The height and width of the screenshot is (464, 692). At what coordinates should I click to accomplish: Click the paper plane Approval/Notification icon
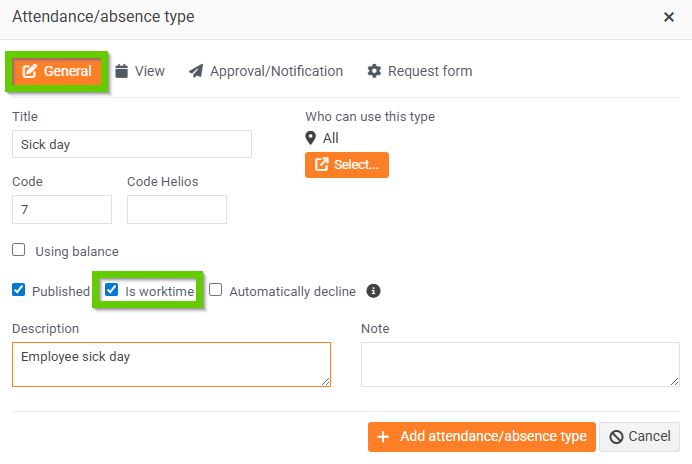(x=196, y=71)
